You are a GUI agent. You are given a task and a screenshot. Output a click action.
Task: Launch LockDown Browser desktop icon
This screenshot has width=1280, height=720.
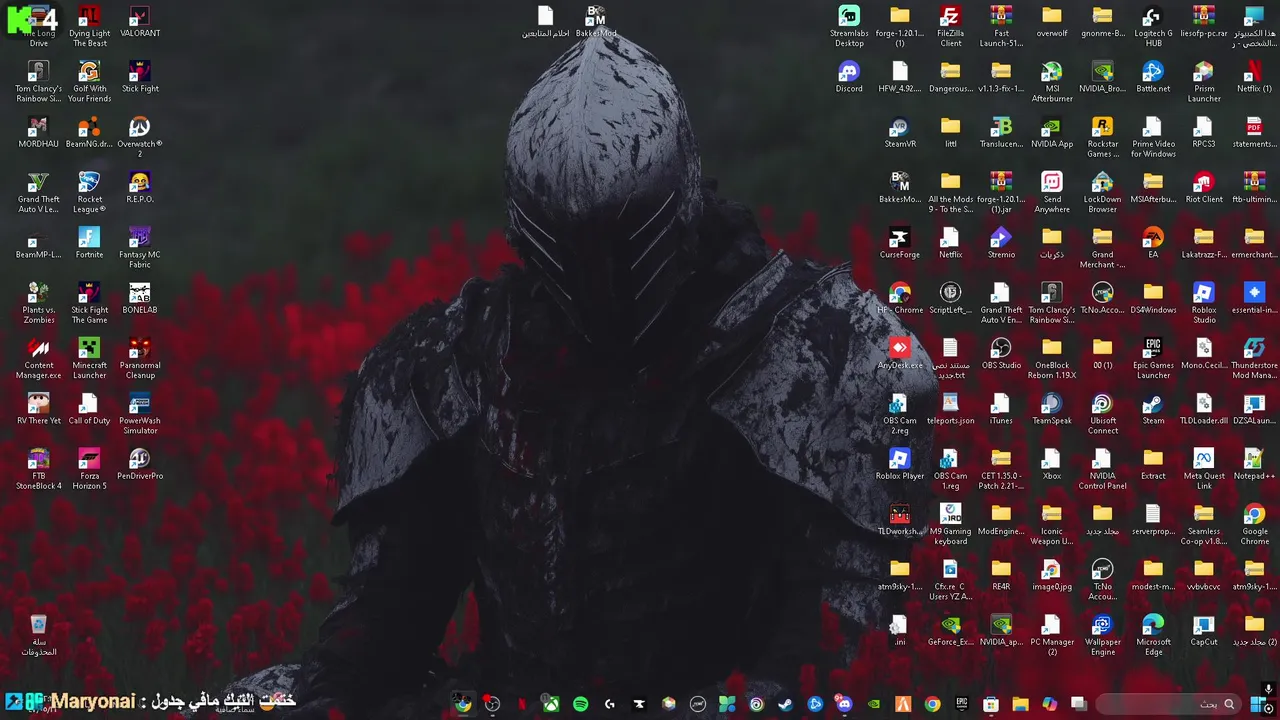pos(1102,192)
